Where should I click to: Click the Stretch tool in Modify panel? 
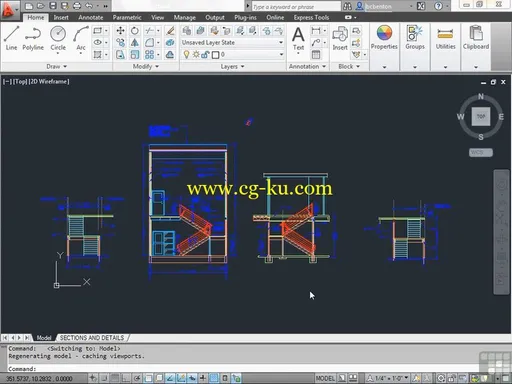(120, 54)
